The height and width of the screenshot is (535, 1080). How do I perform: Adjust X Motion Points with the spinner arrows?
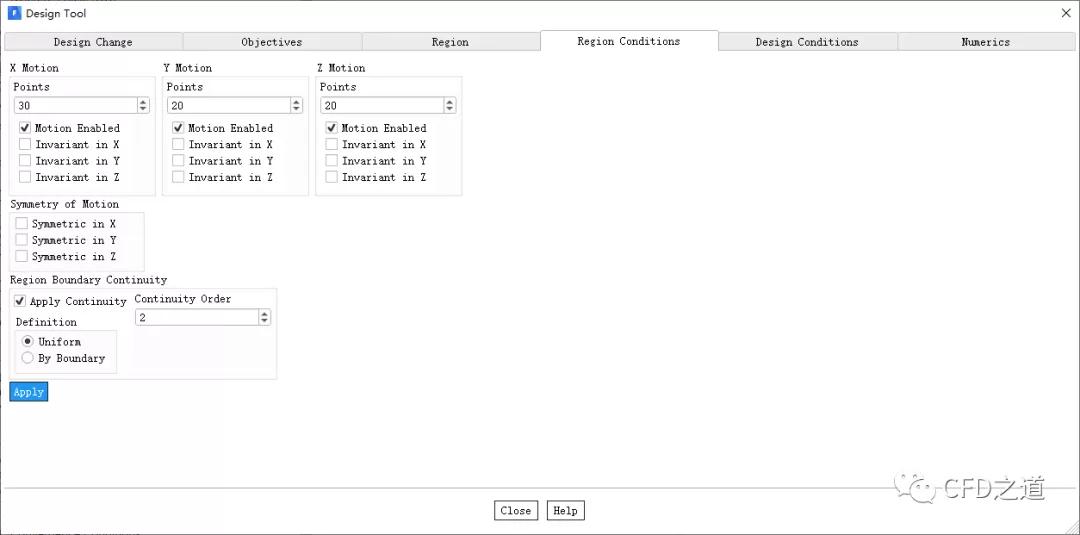point(143,105)
